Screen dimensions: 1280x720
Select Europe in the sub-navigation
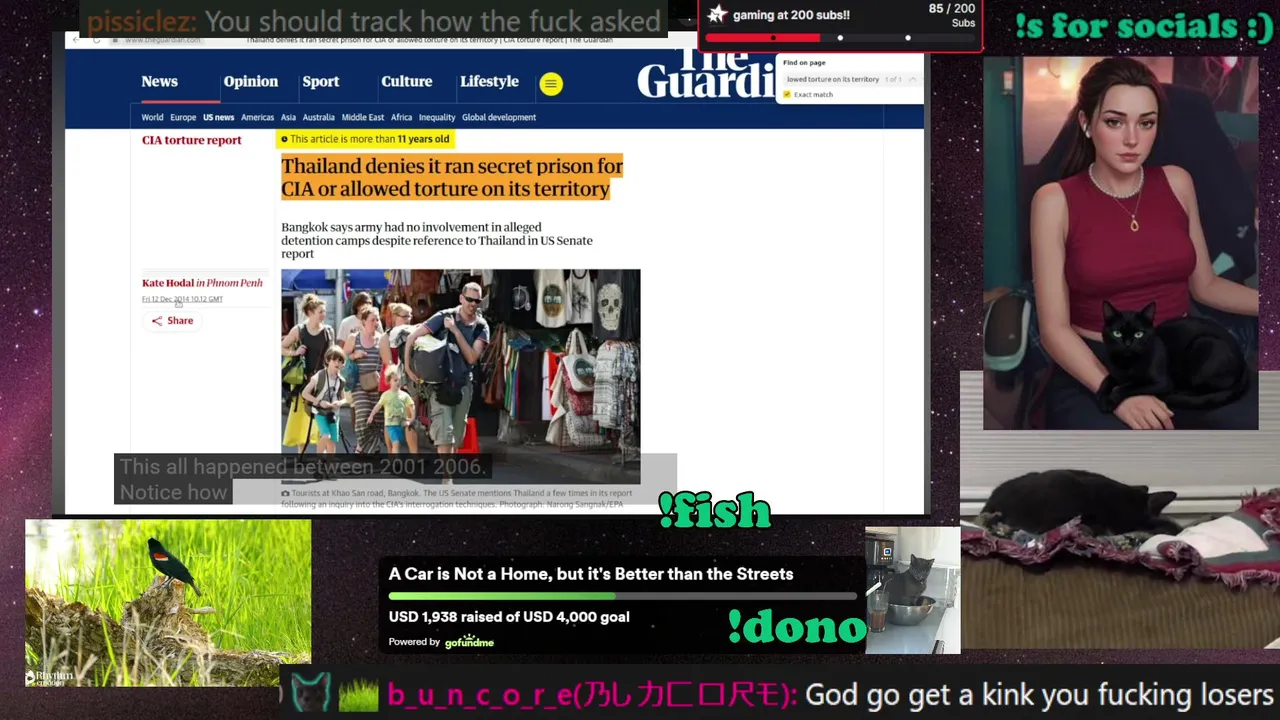click(183, 117)
